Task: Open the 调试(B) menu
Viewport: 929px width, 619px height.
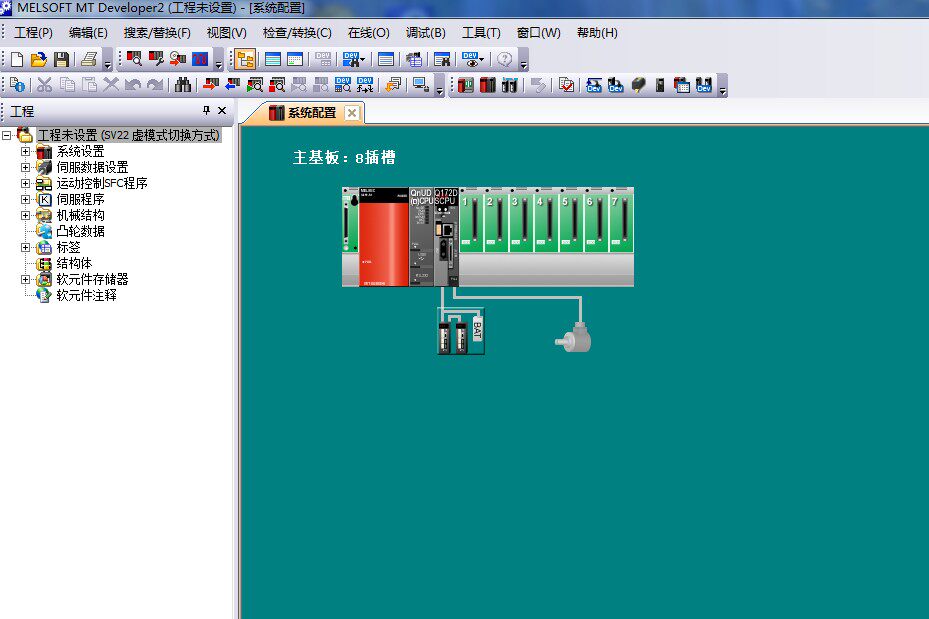Action: point(425,33)
